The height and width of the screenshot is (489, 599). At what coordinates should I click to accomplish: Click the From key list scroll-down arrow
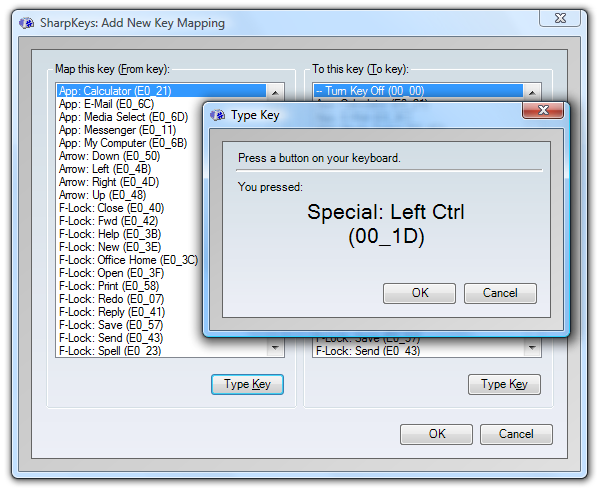[x=275, y=347]
